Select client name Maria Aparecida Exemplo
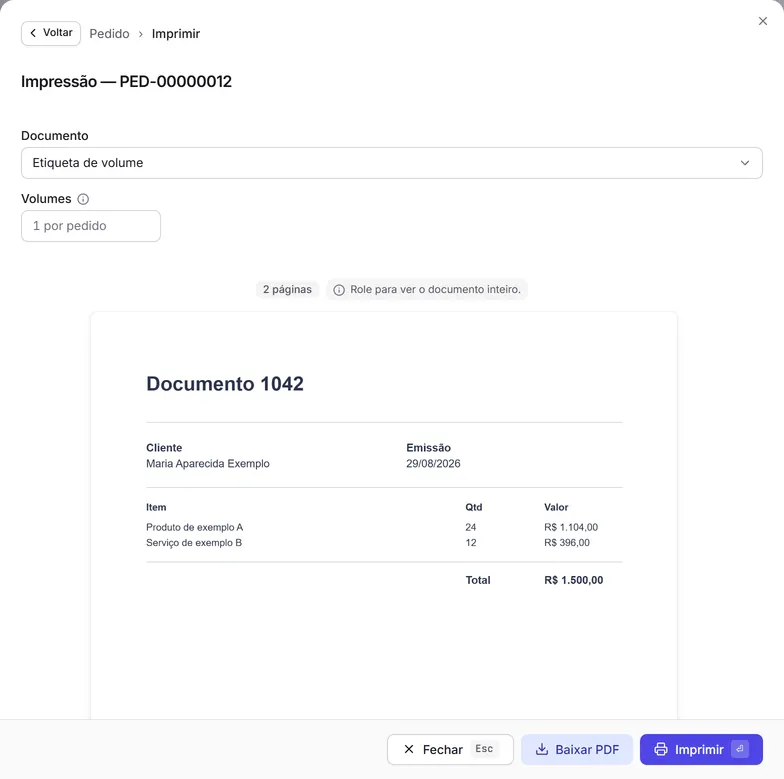The height and width of the screenshot is (779, 784). click(x=208, y=464)
